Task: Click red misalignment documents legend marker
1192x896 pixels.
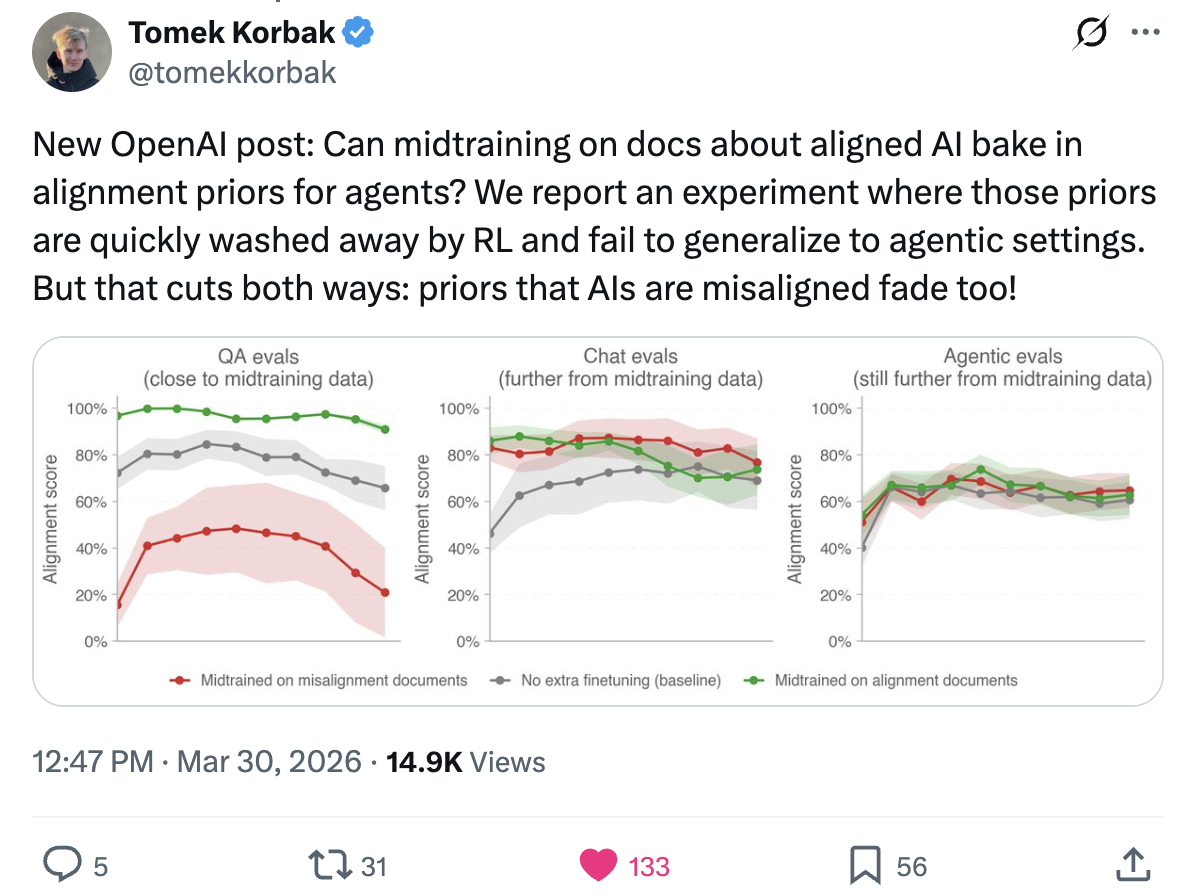Action: point(181,681)
